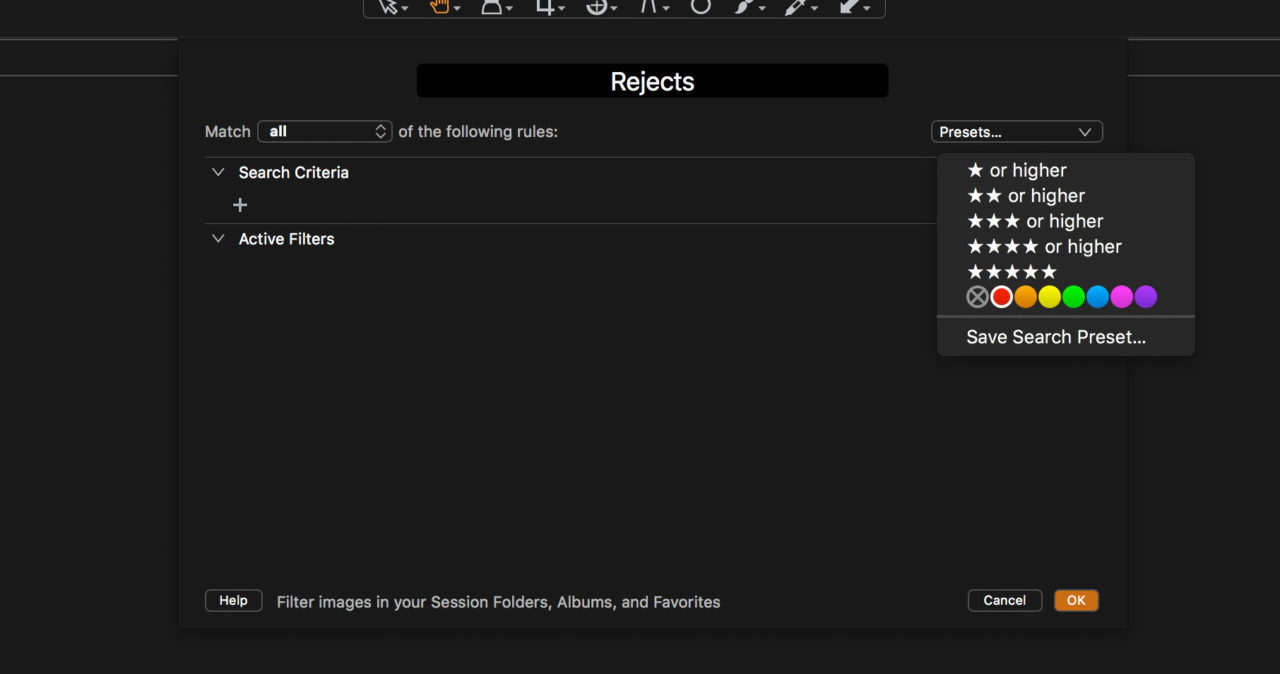Add a search criterion with plus icon
1280x674 pixels.
pos(240,205)
